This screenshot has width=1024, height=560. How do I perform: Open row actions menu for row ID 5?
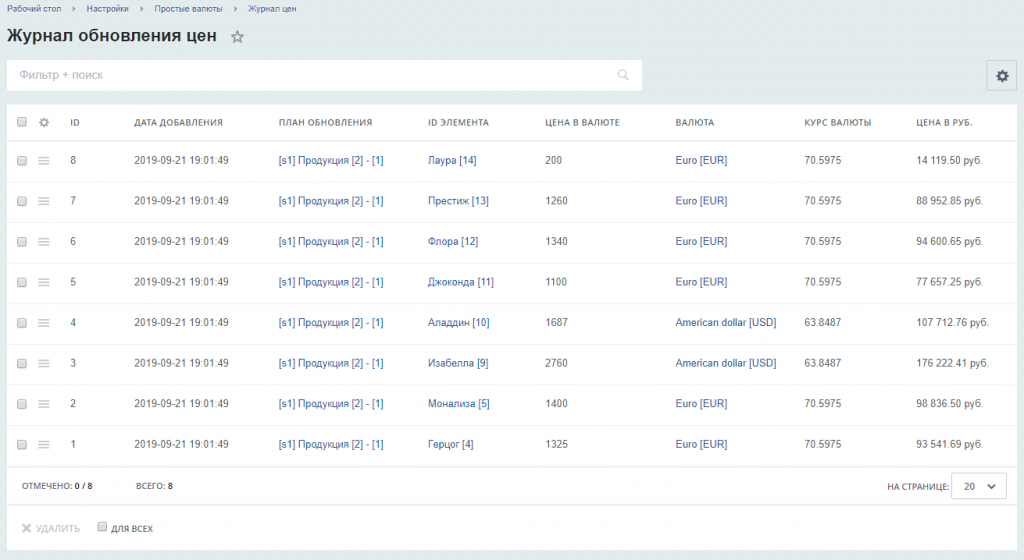pos(44,282)
